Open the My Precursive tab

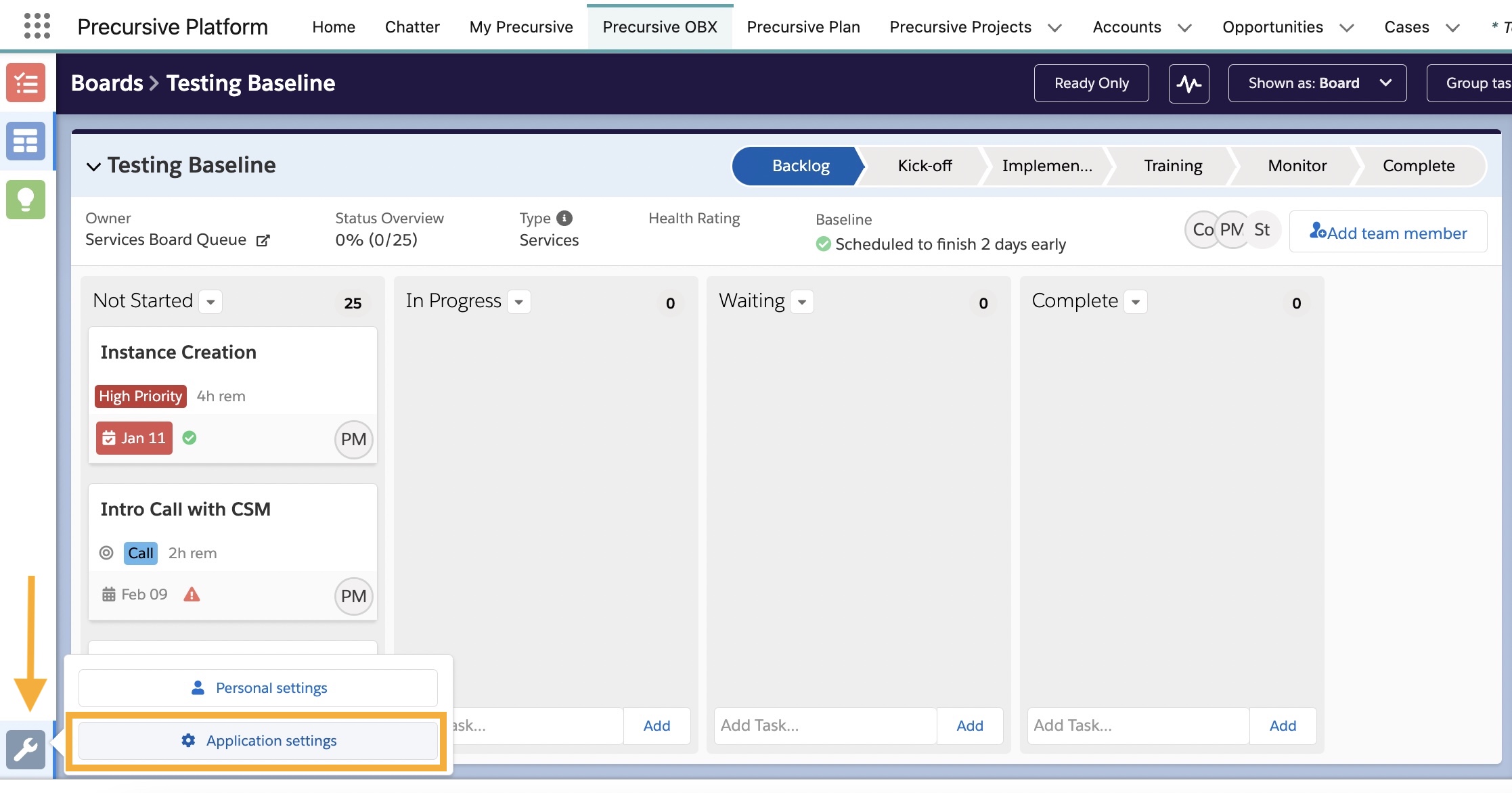coord(521,27)
